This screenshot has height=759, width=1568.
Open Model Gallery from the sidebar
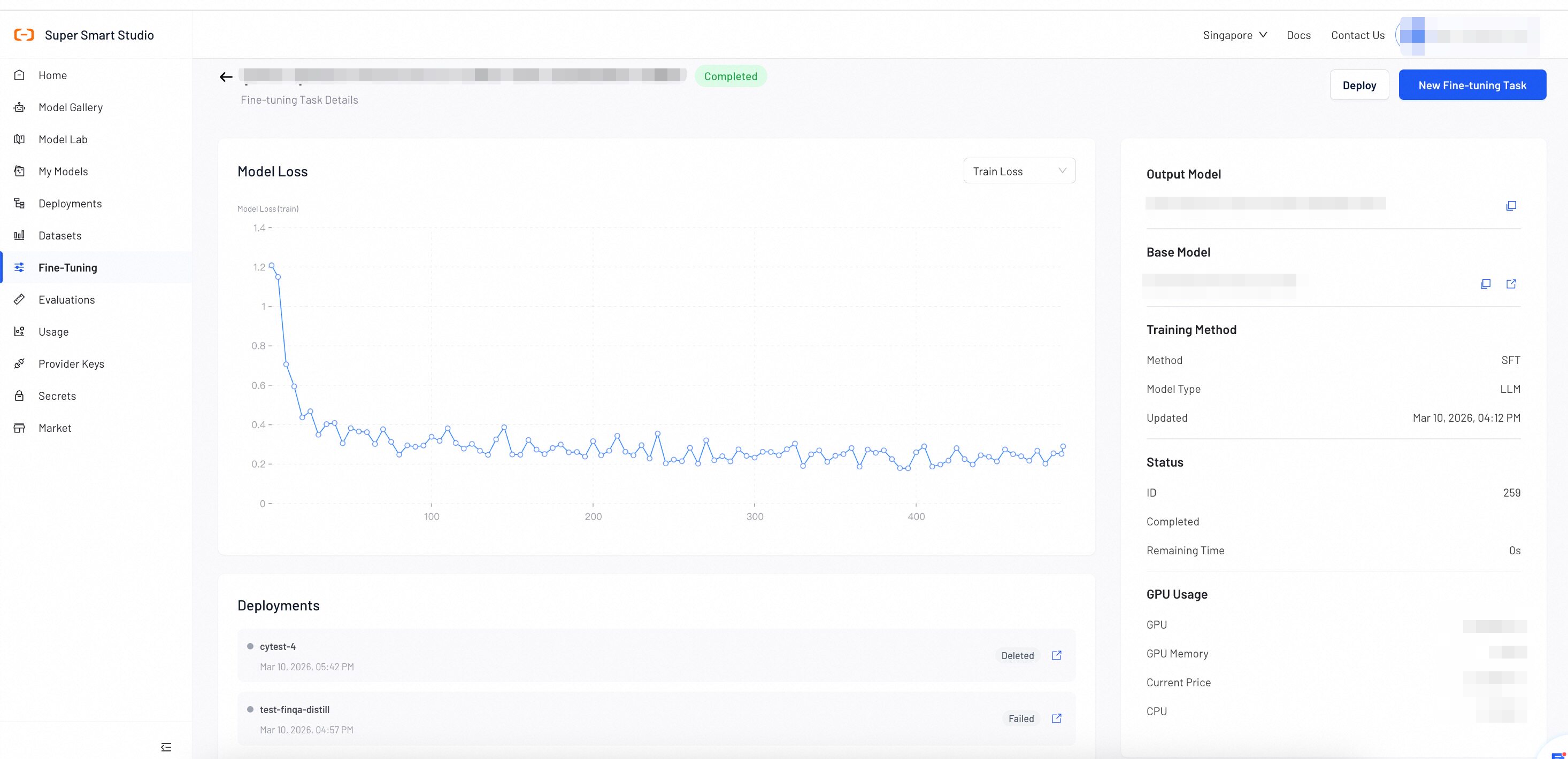(x=96, y=107)
